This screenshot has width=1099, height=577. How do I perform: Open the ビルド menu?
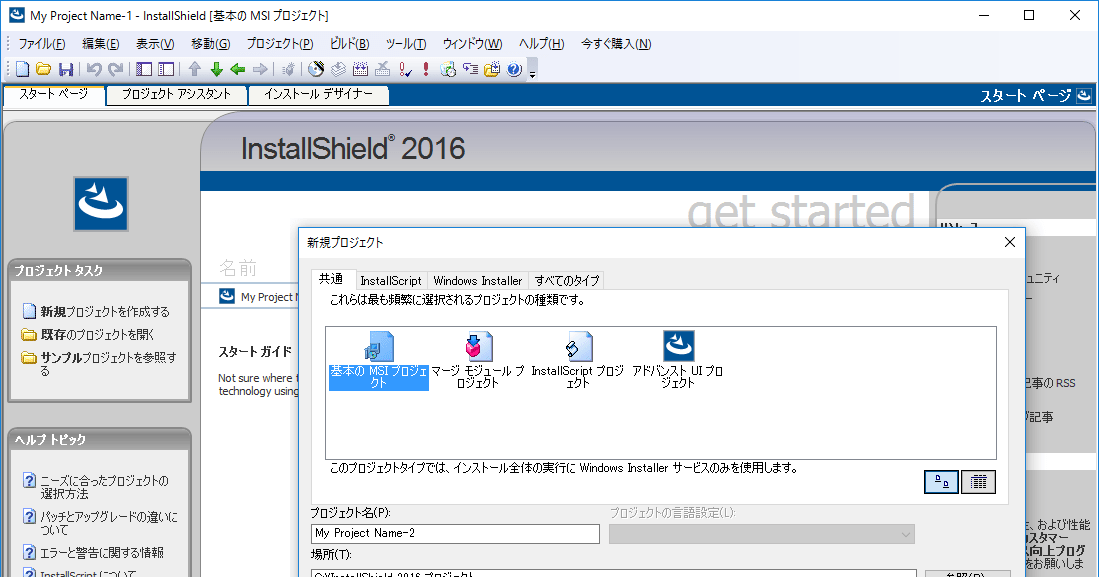coord(349,43)
